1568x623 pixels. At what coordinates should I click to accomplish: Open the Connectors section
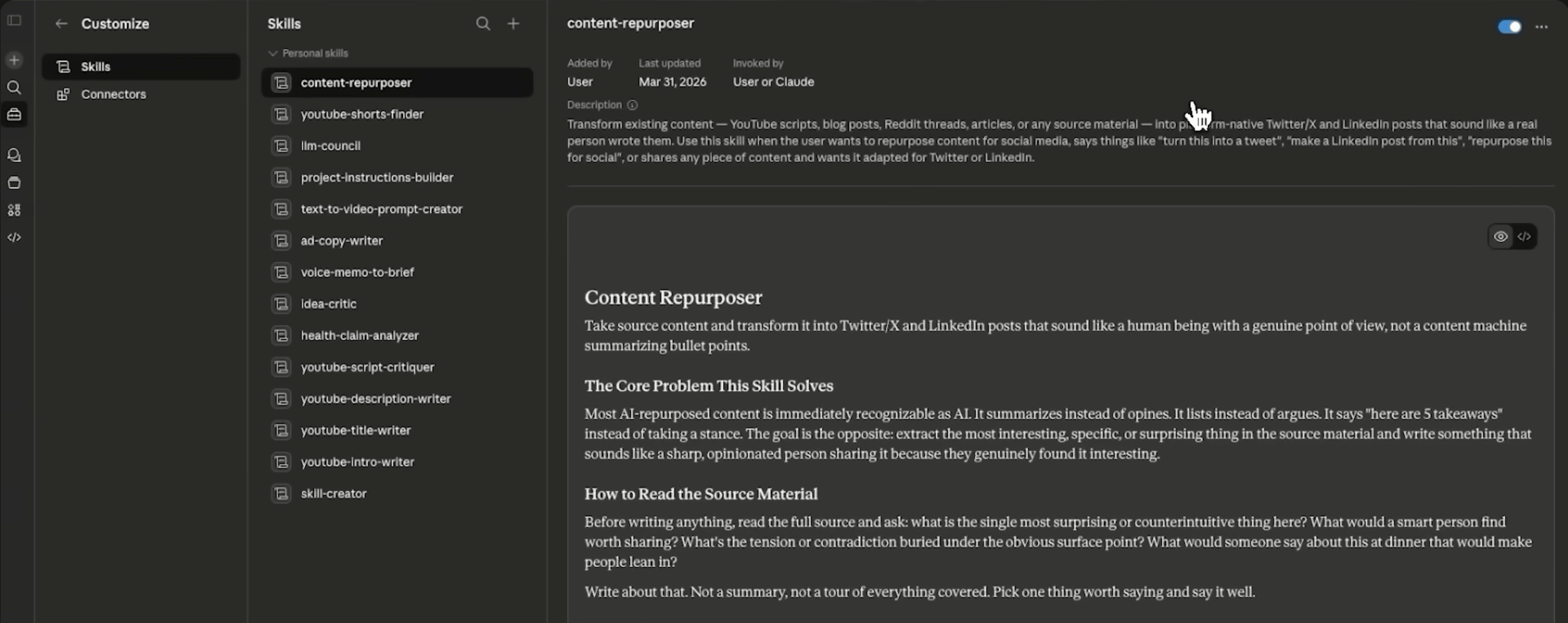coord(114,95)
